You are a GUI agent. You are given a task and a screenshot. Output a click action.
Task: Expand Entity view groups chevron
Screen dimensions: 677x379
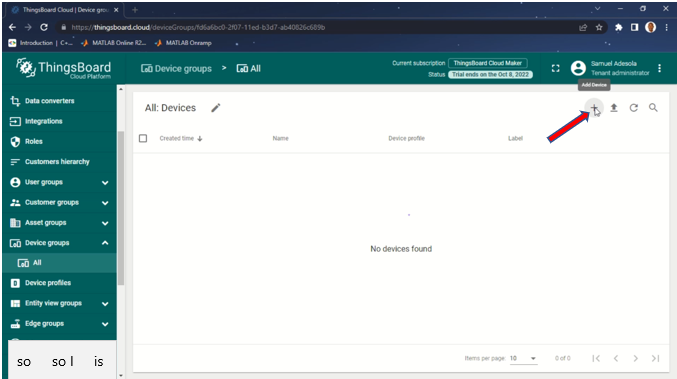pyautogui.click(x=105, y=304)
